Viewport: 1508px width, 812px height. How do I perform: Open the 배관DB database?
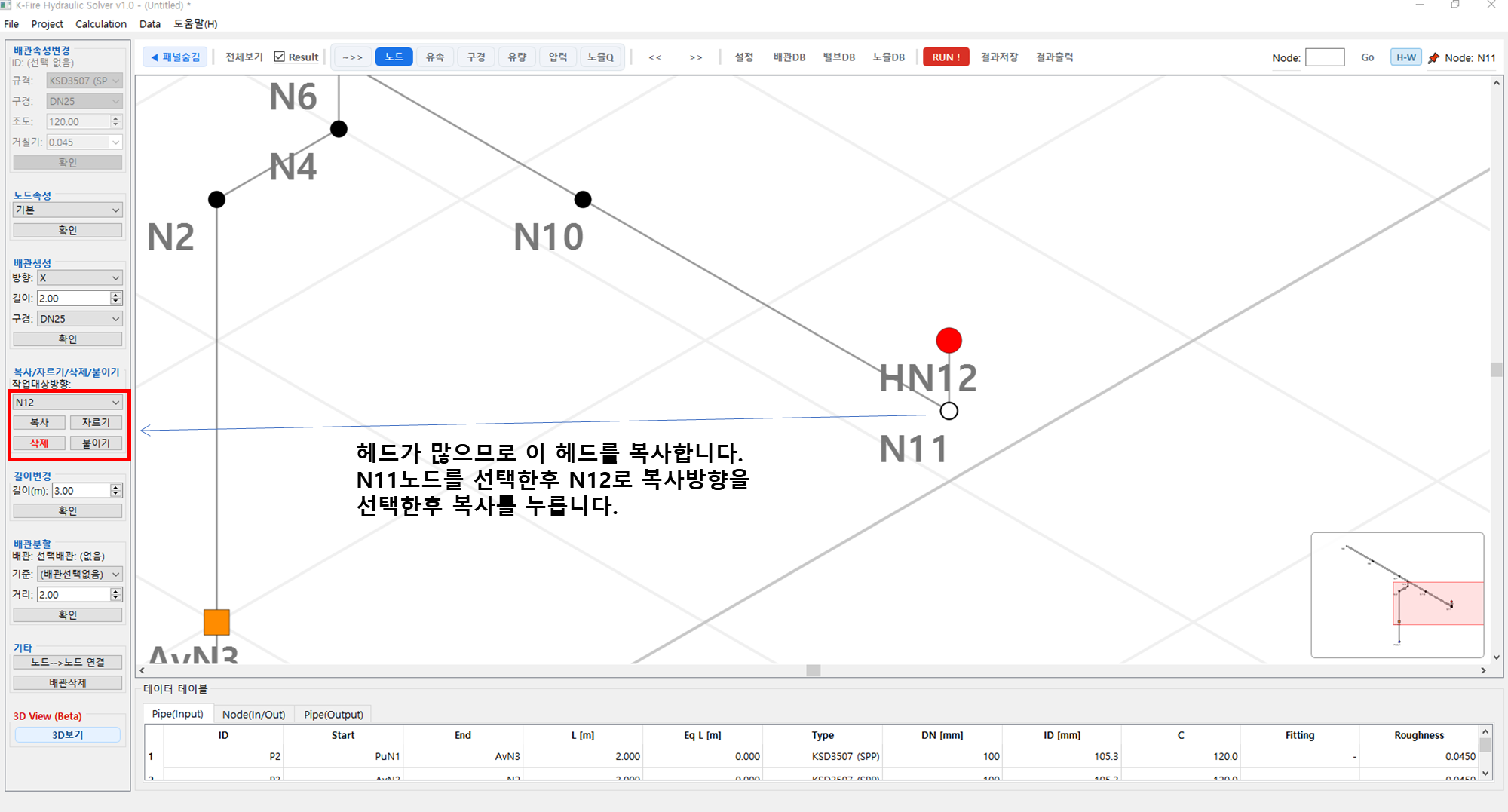(789, 57)
